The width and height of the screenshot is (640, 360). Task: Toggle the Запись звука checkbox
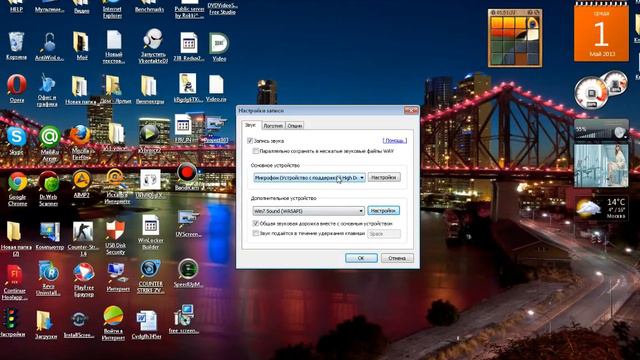tap(250, 141)
